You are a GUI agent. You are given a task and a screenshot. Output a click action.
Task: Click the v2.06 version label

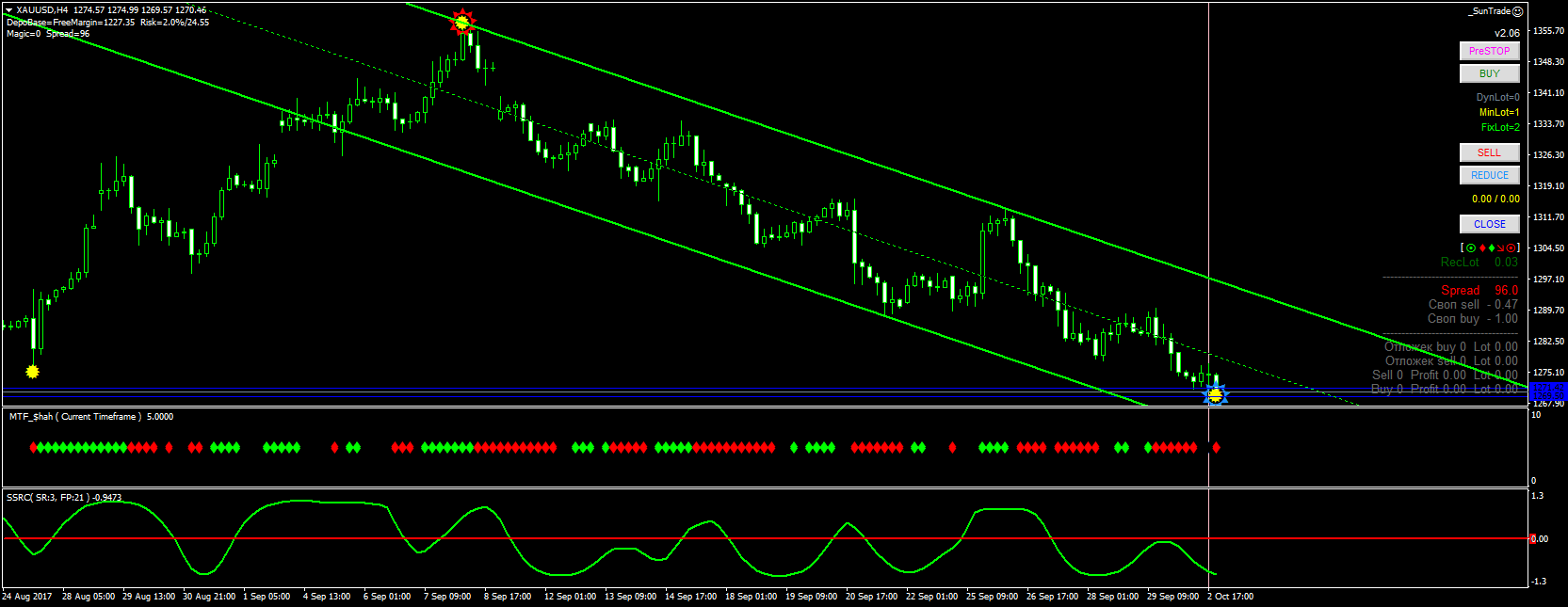(x=1507, y=33)
